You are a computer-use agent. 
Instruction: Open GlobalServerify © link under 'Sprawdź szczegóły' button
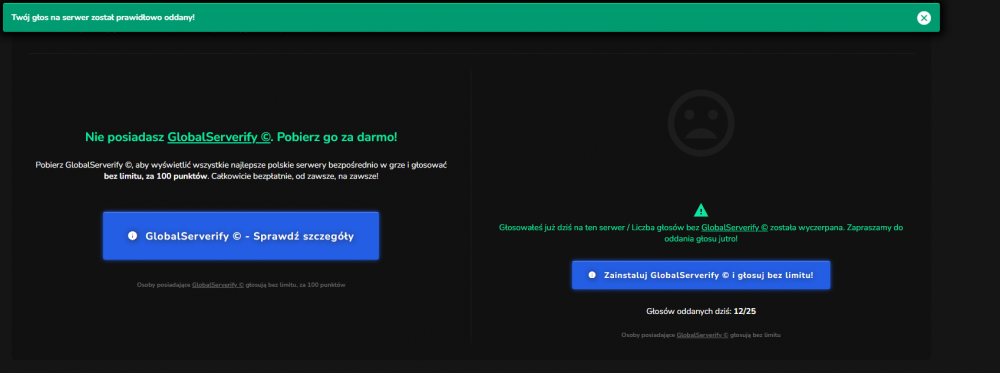[x=217, y=285]
